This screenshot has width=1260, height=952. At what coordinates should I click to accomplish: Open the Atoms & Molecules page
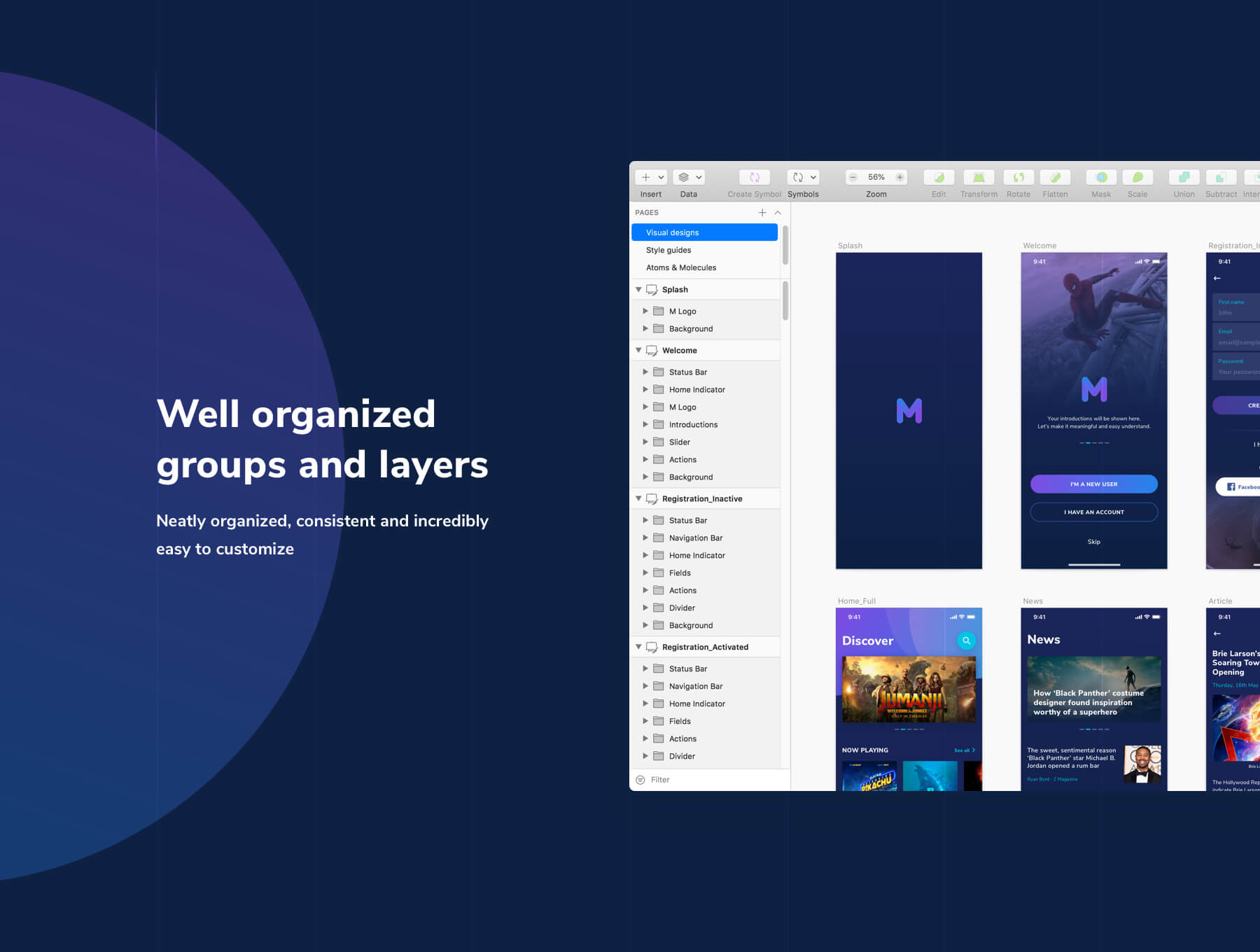pos(681,267)
